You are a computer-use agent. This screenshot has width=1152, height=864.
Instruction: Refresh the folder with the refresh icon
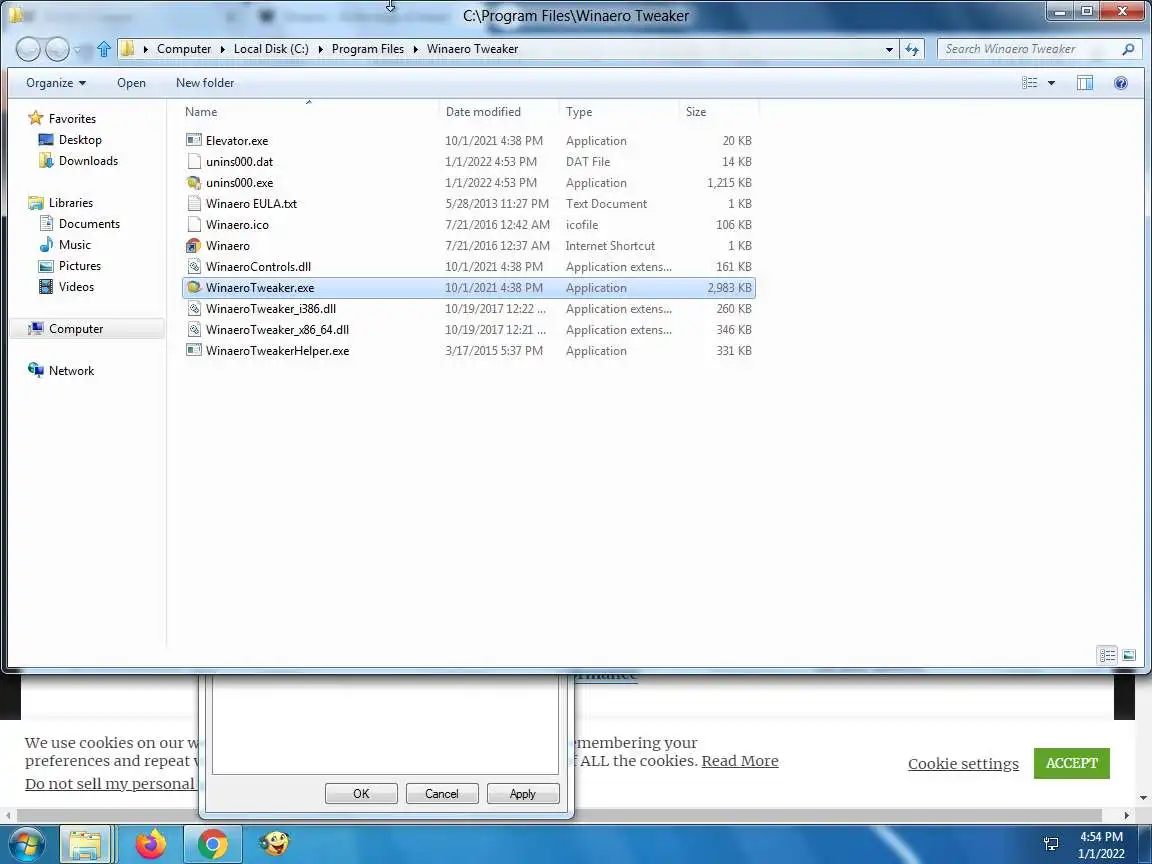click(x=912, y=49)
